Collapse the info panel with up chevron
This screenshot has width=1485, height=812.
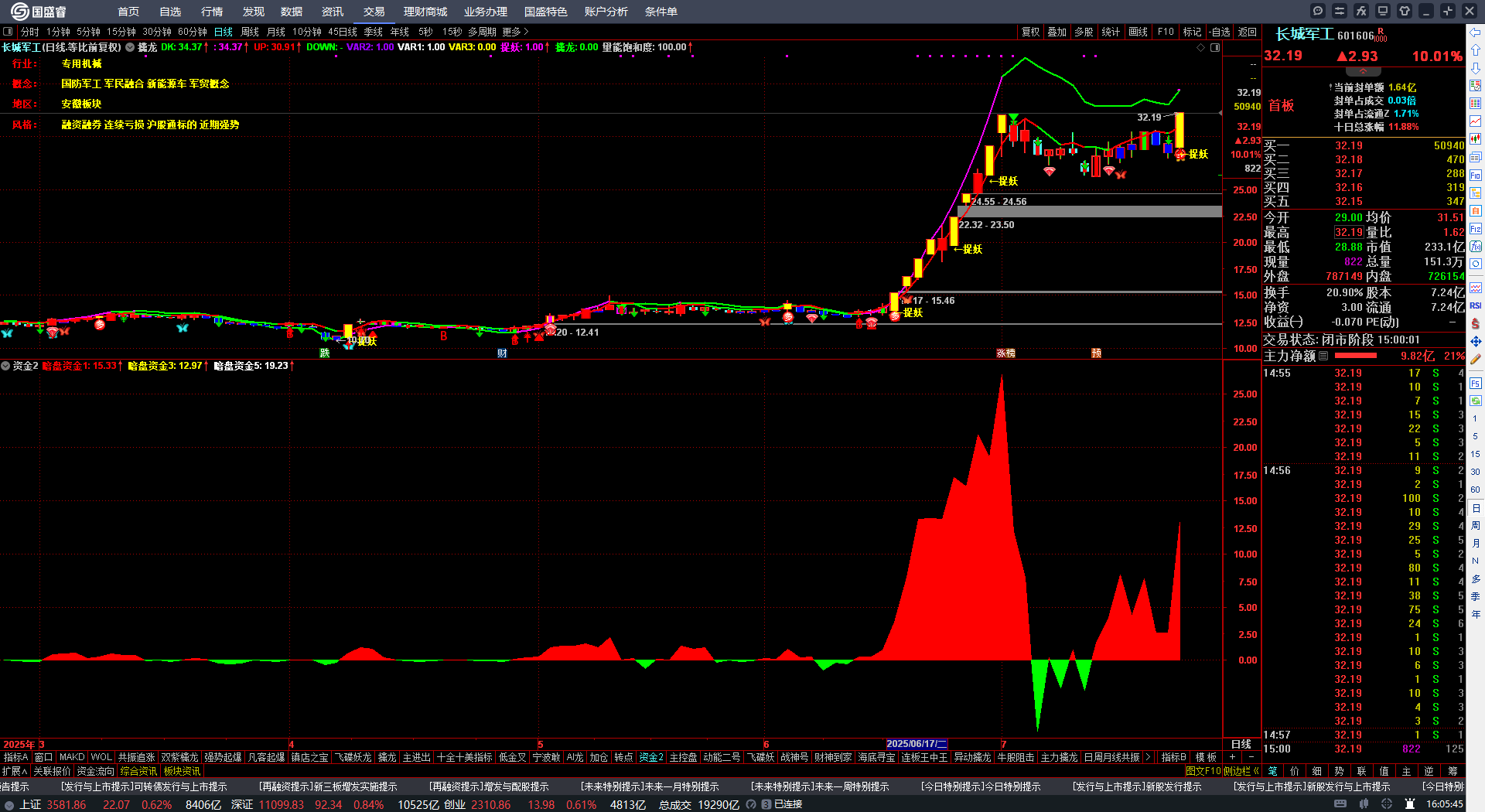pyautogui.click(x=1364, y=71)
